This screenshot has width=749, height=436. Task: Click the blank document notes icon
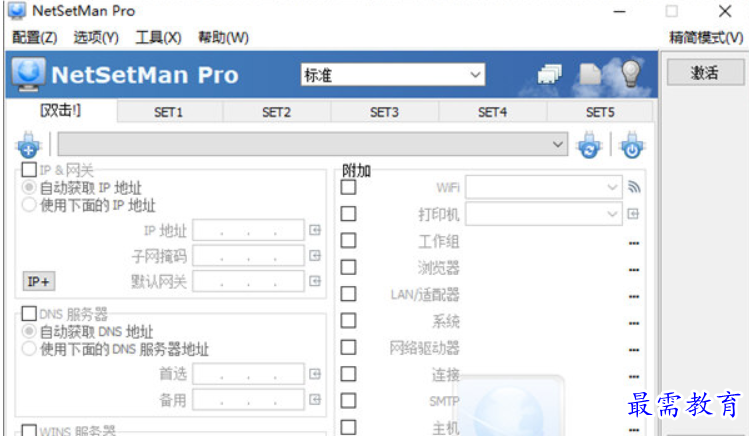tap(590, 74)
